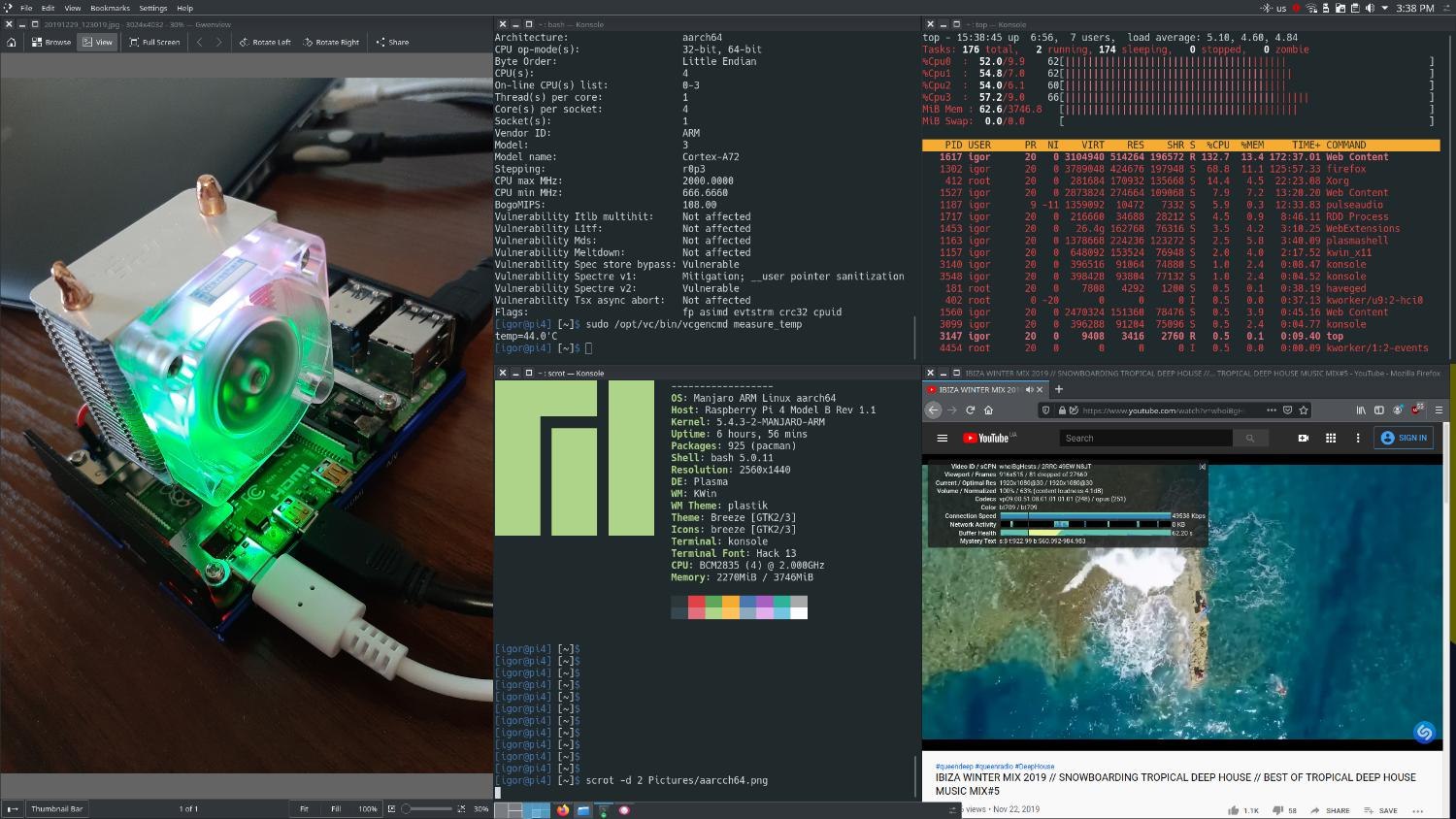Screen dimensions: 1456x819
Task: Expand hidden system tray icons arrow
Action: pos(1386,8)
